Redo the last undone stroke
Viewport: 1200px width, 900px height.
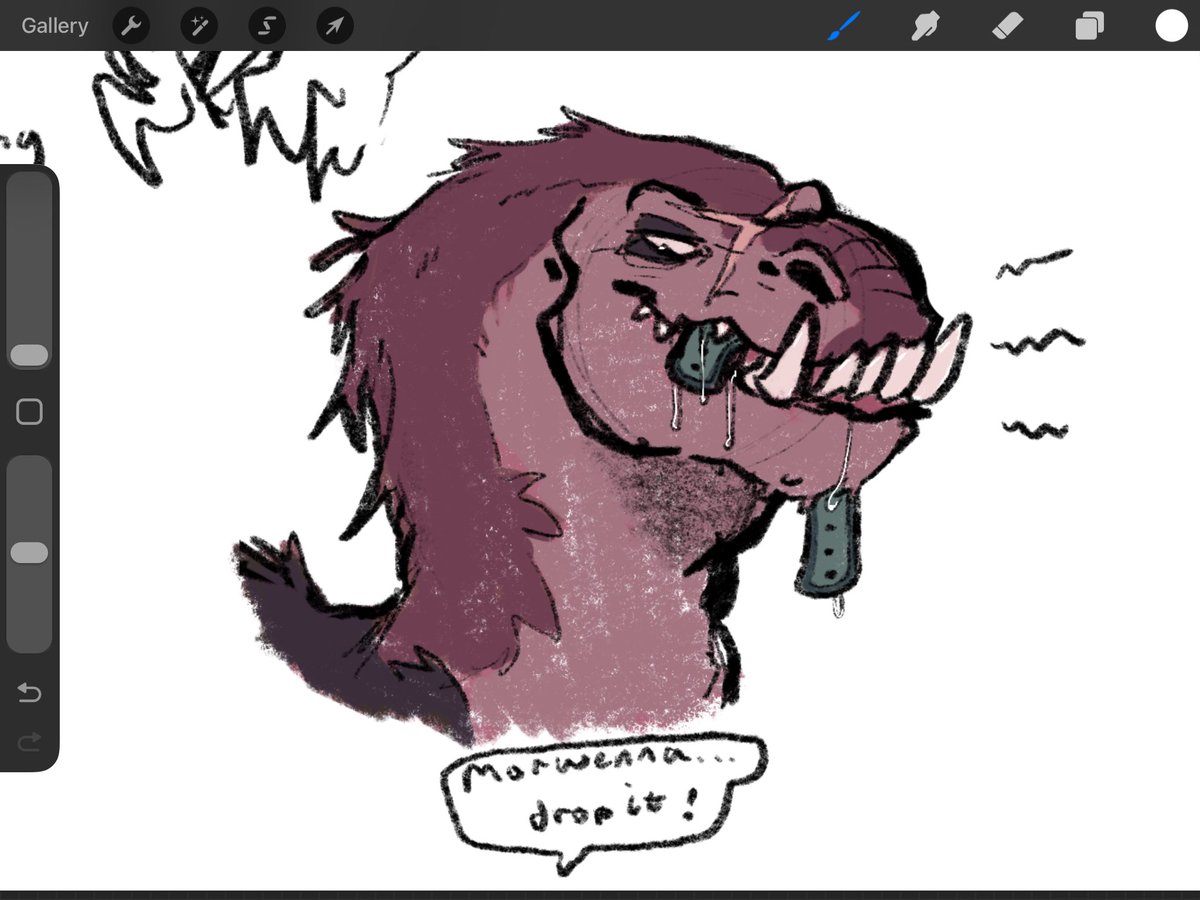(29, 741)
